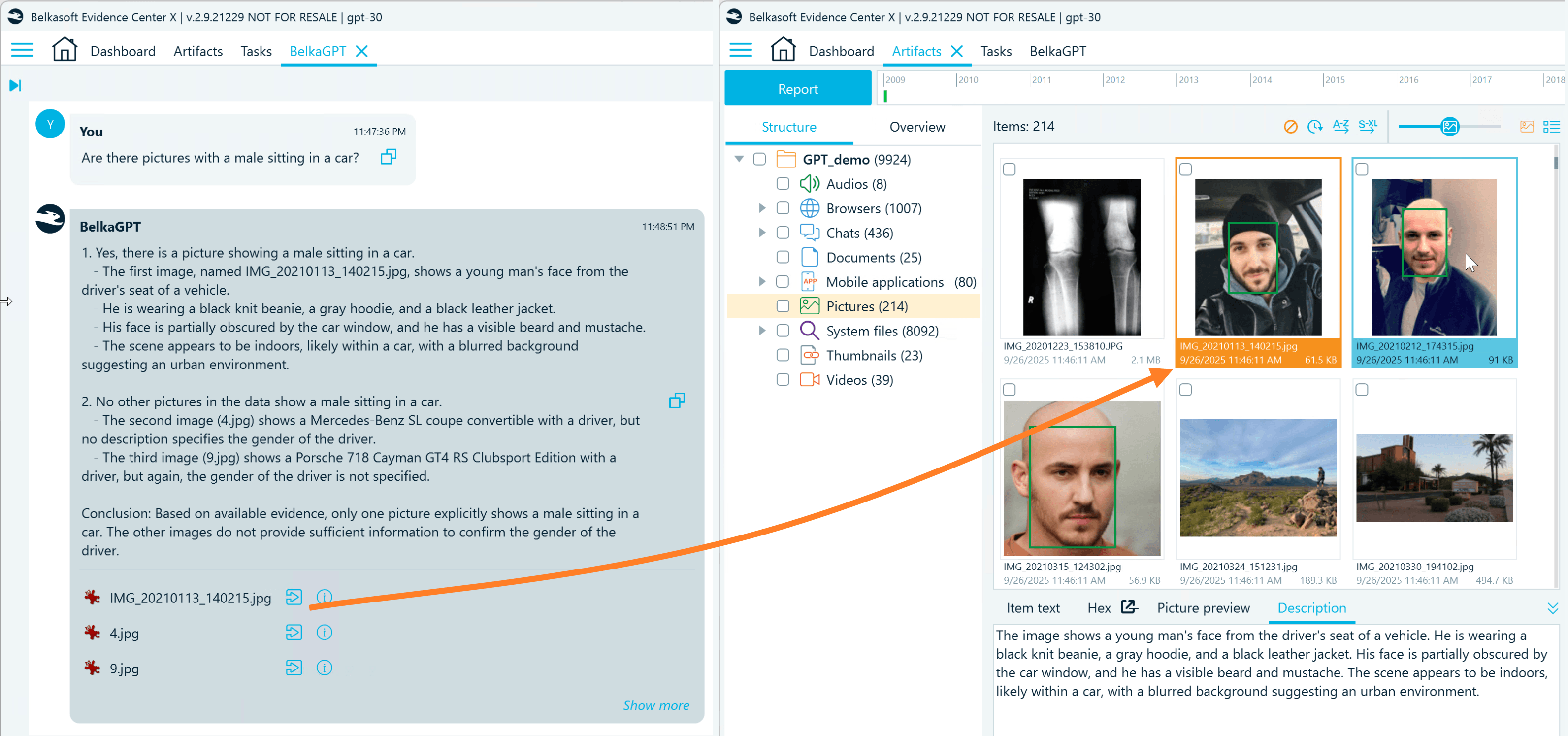This screenshot has width=1568, height=736.
Task: Check the Pictures (214) category checkbox
Action: click(783, 306)
